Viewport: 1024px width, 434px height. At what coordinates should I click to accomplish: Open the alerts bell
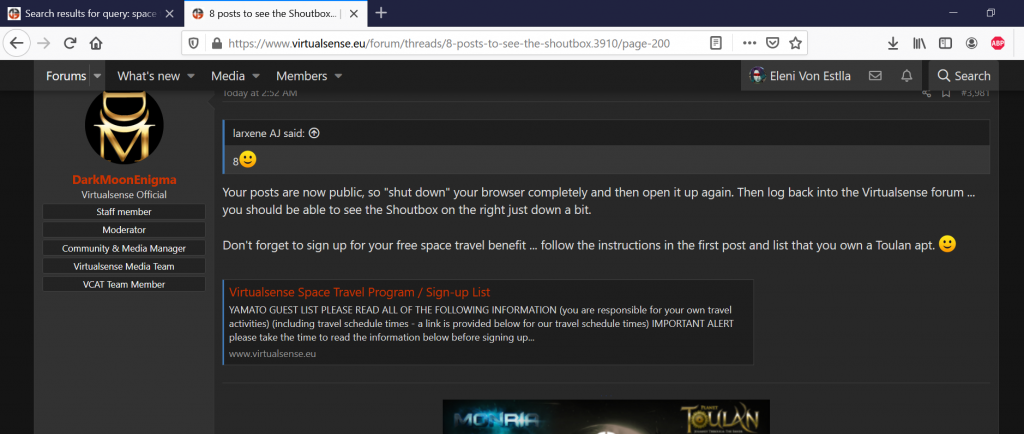pyautogui.click(x=906, y=76)
